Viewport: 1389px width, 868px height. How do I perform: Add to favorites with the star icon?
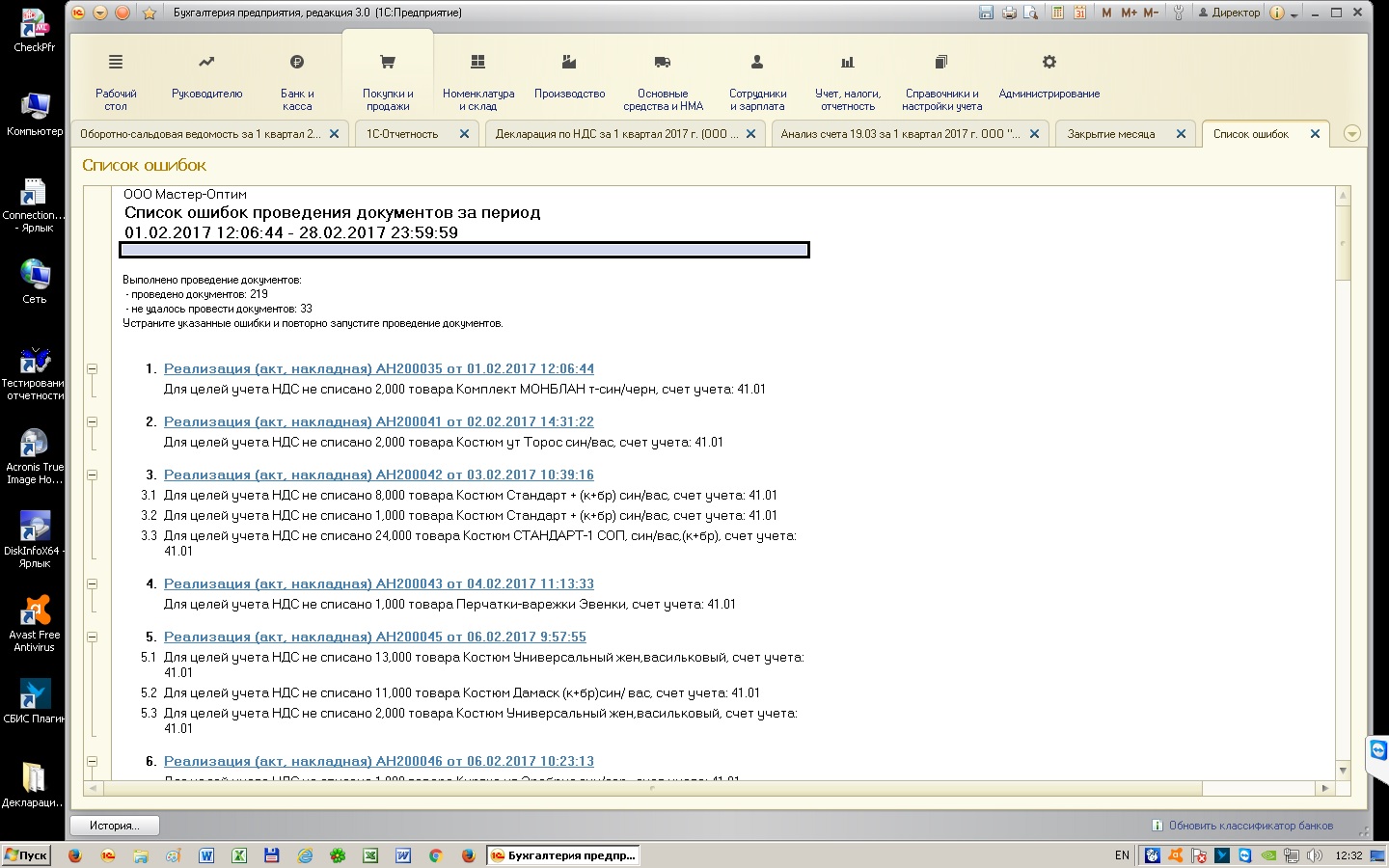tap(149, 13)
